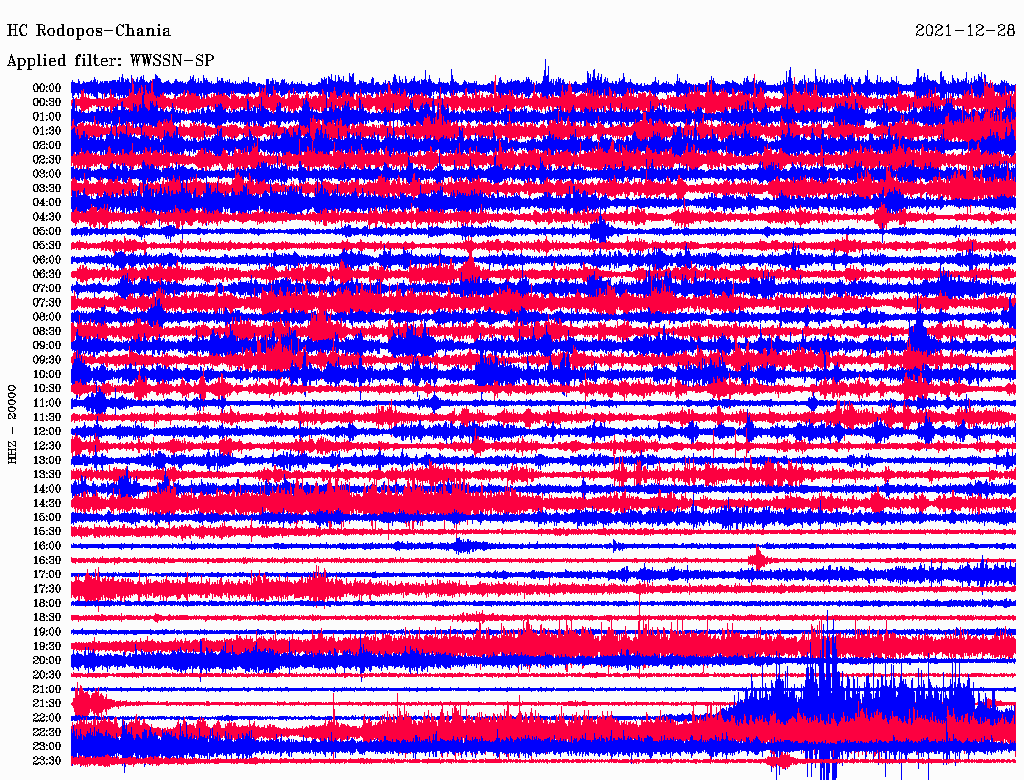Select the 21:00 time label

tap(47, 689)
